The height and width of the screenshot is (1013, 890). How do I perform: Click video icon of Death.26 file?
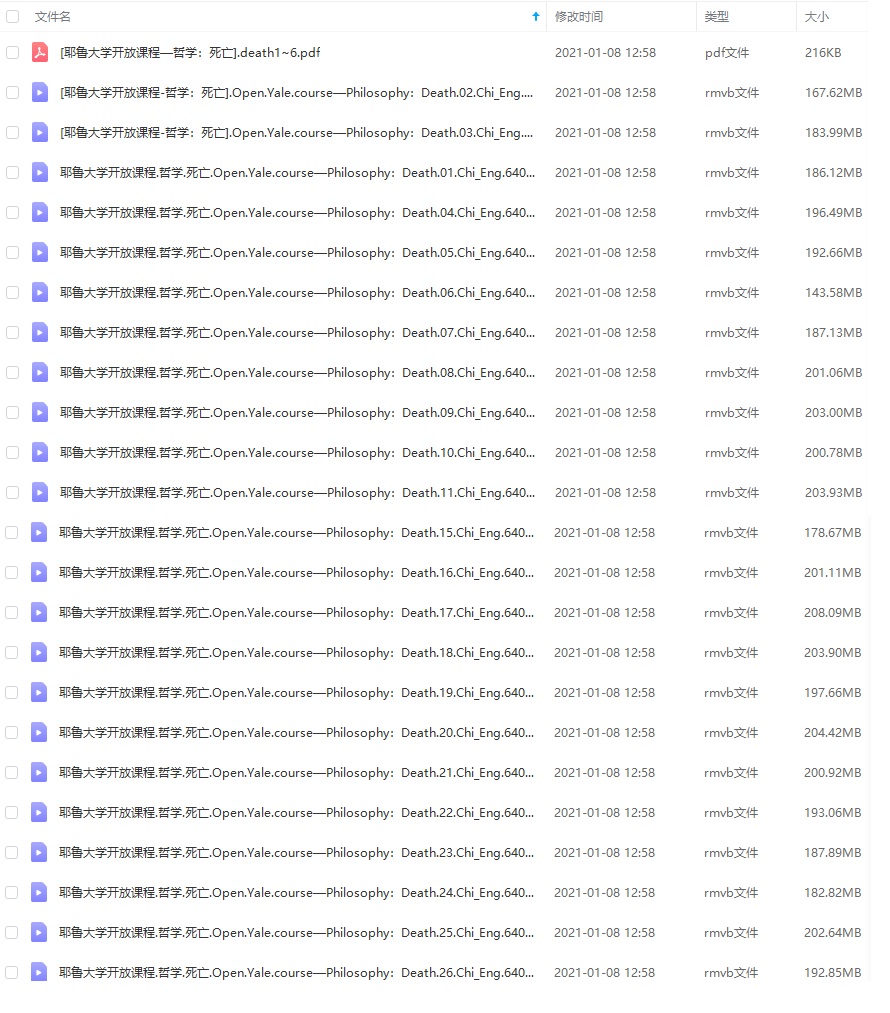39,972
